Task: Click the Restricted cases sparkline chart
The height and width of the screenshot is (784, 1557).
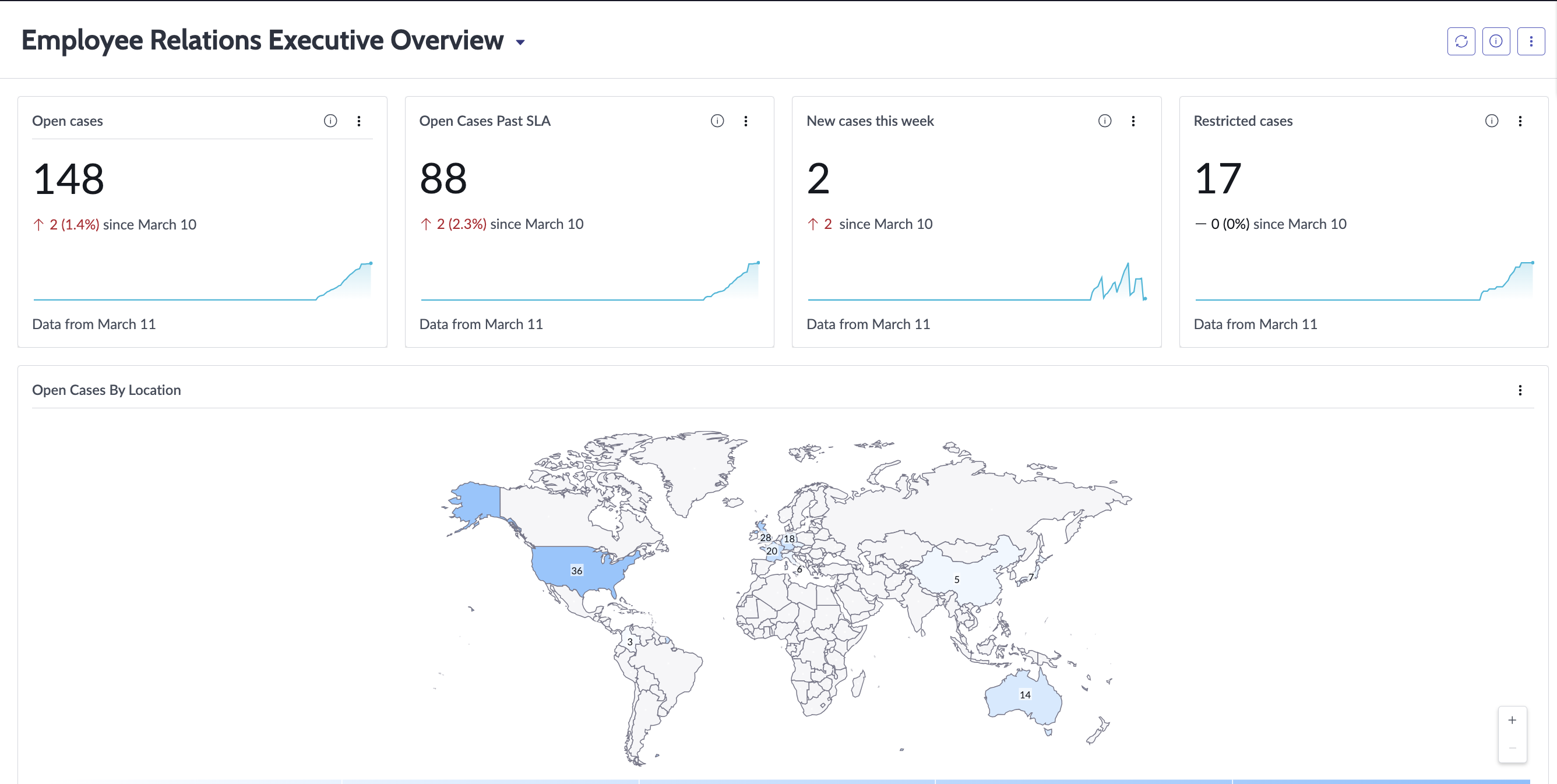Action: (x=1364, y=281)
